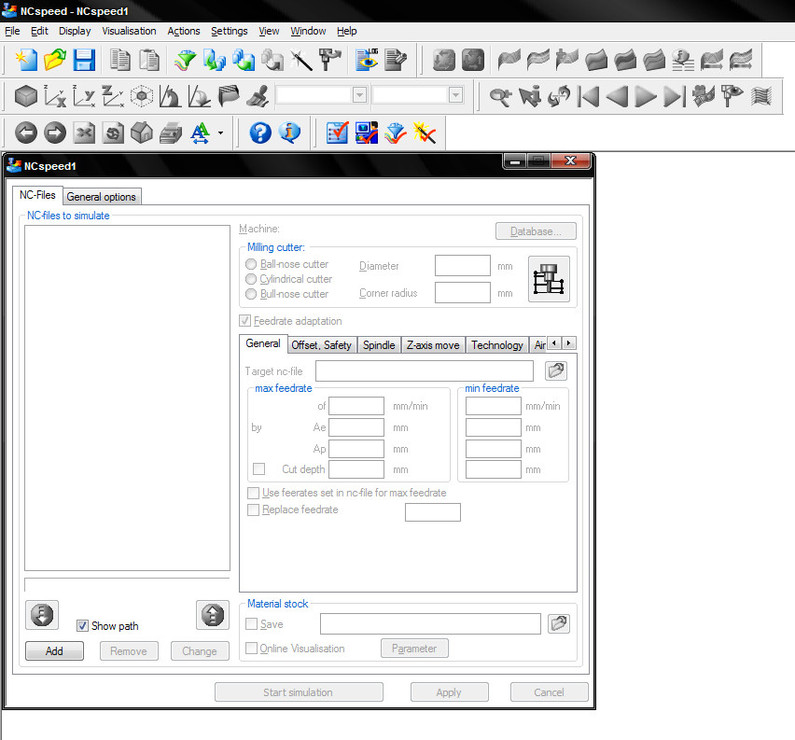The width and height of the screenshot is (795, 740).
Task: Click the checklist with red checkmark icon
Action: (337, 133)
